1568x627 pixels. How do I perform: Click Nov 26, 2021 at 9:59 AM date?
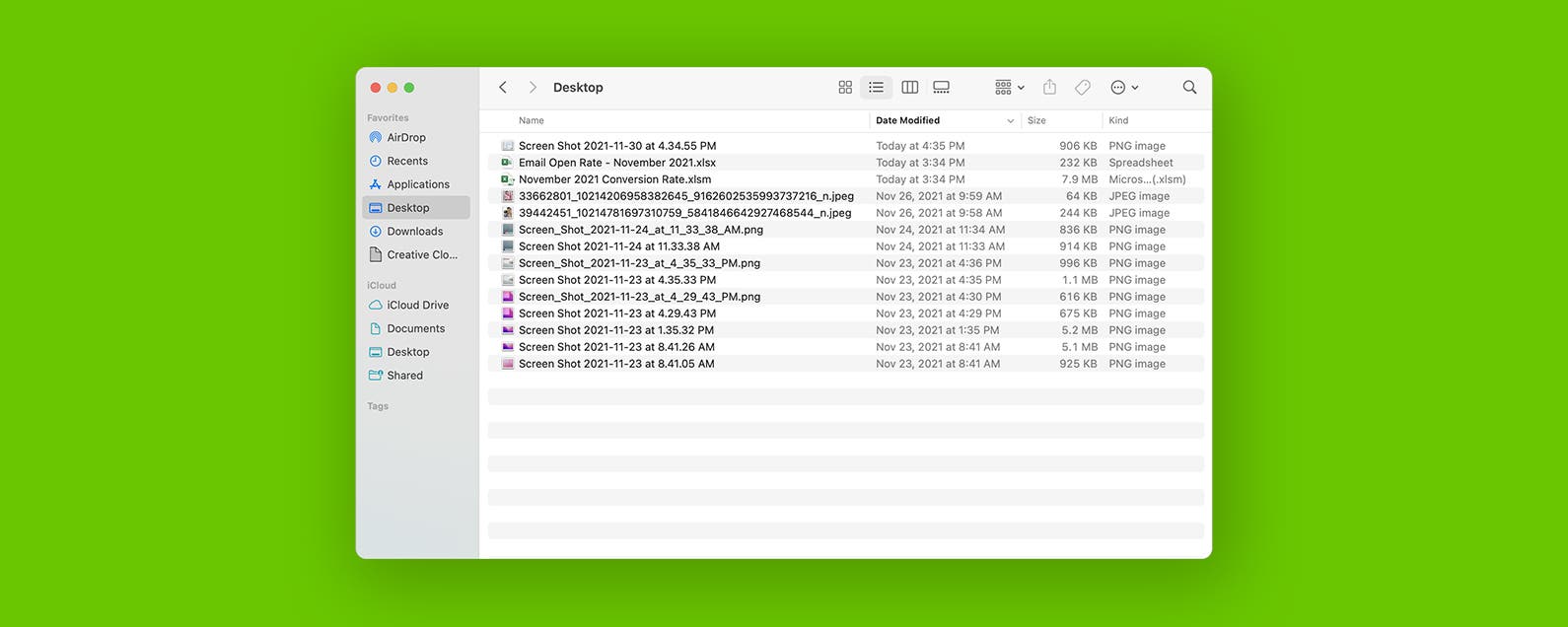point(939,196)
